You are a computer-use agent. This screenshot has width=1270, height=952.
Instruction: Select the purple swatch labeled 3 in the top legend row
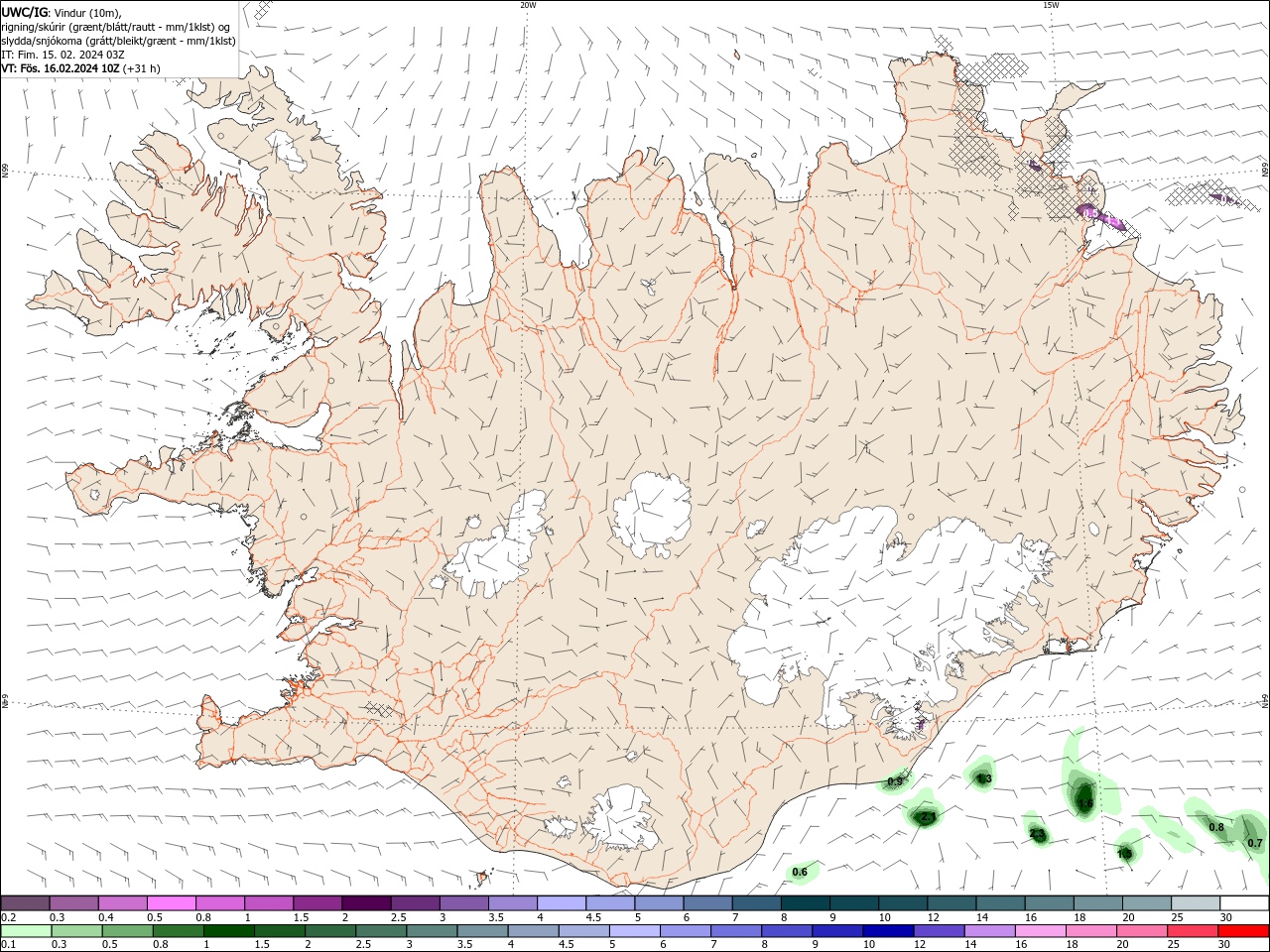[x=463, y=903]
